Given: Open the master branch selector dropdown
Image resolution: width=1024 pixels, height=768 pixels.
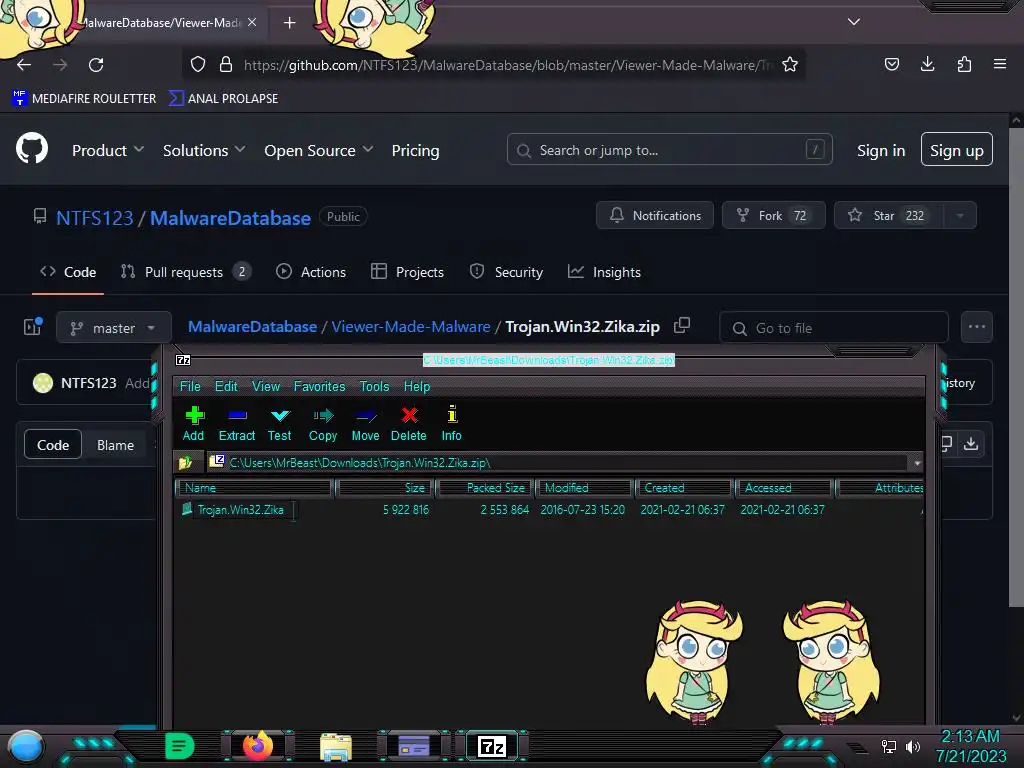Looking at the screenshot, I should click(113, 327).
